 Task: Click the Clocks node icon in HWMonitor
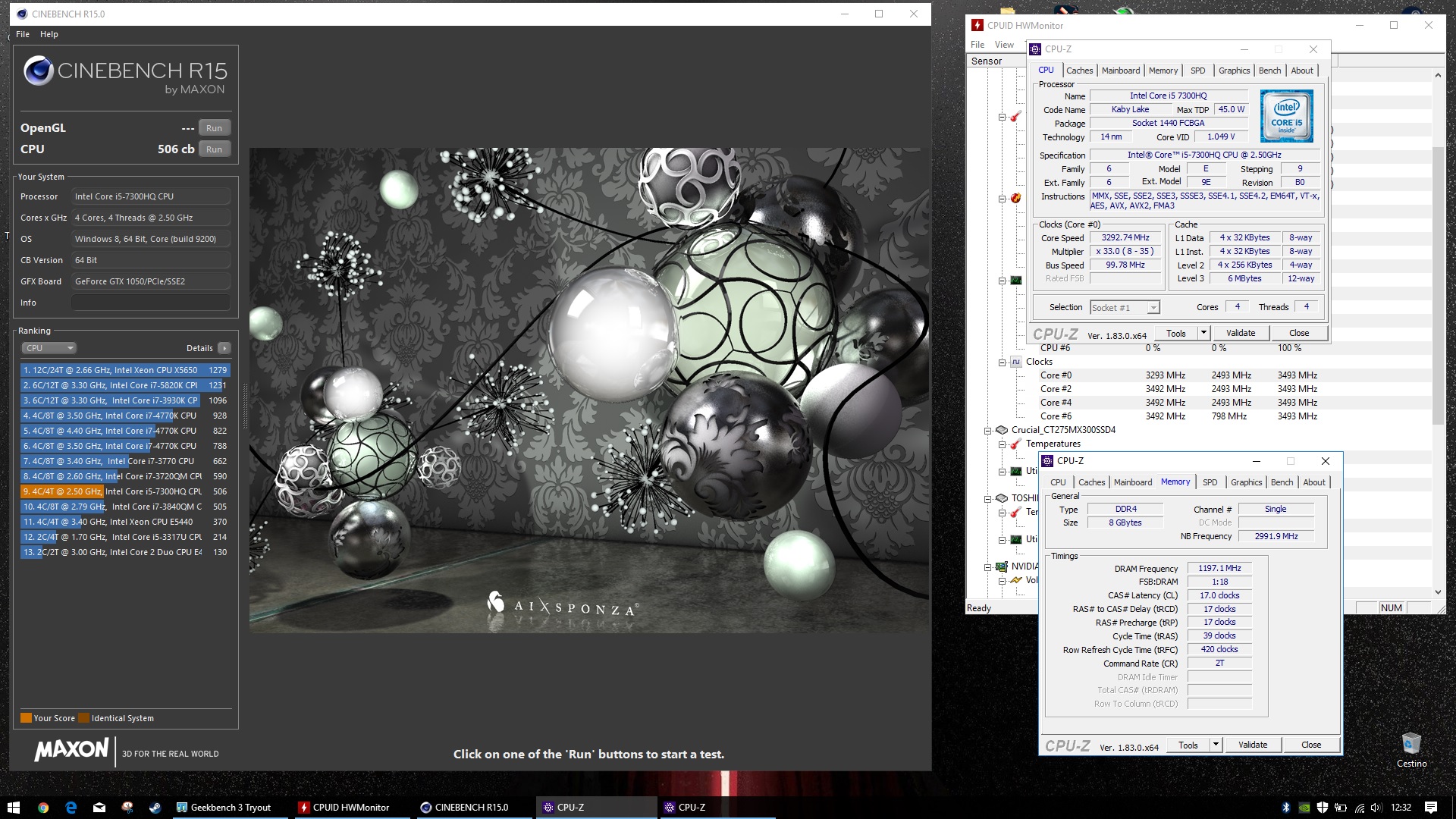pos(1016,362)
